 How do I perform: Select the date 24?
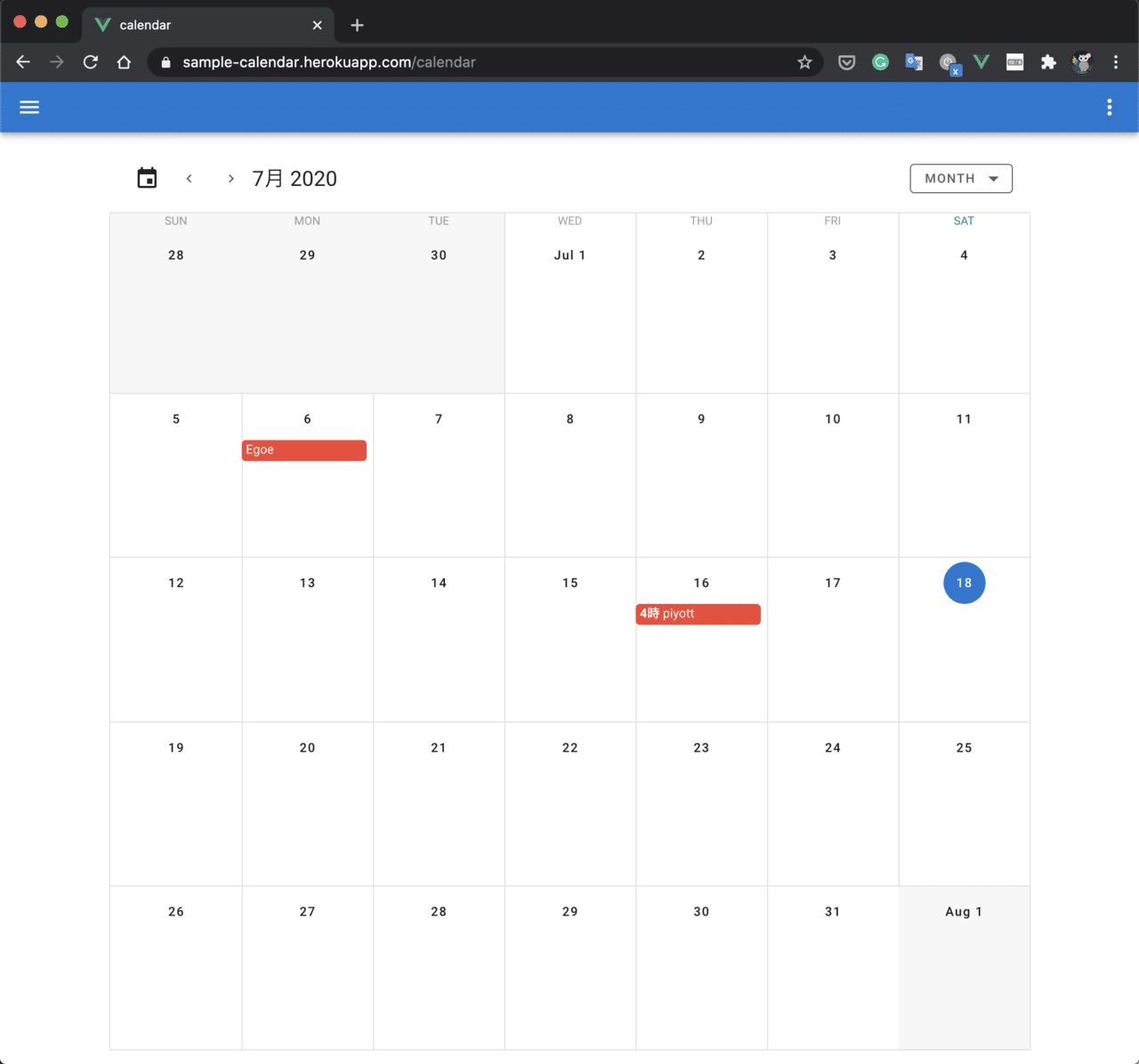click(x=833, y=748)
